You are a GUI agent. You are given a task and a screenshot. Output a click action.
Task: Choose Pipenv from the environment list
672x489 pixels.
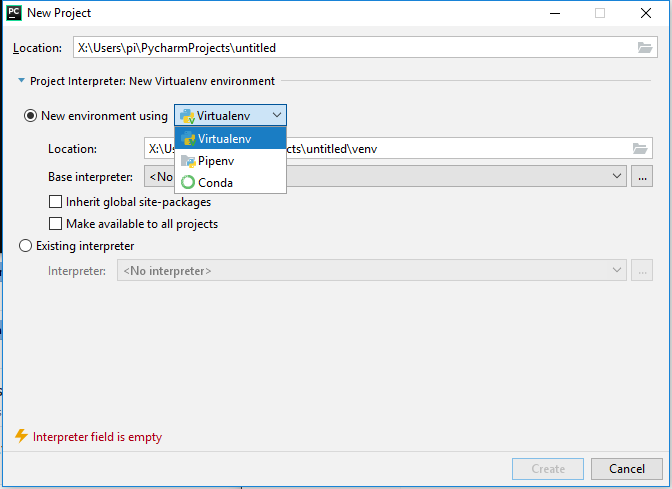pyautogui.click(x=216, y=161)
